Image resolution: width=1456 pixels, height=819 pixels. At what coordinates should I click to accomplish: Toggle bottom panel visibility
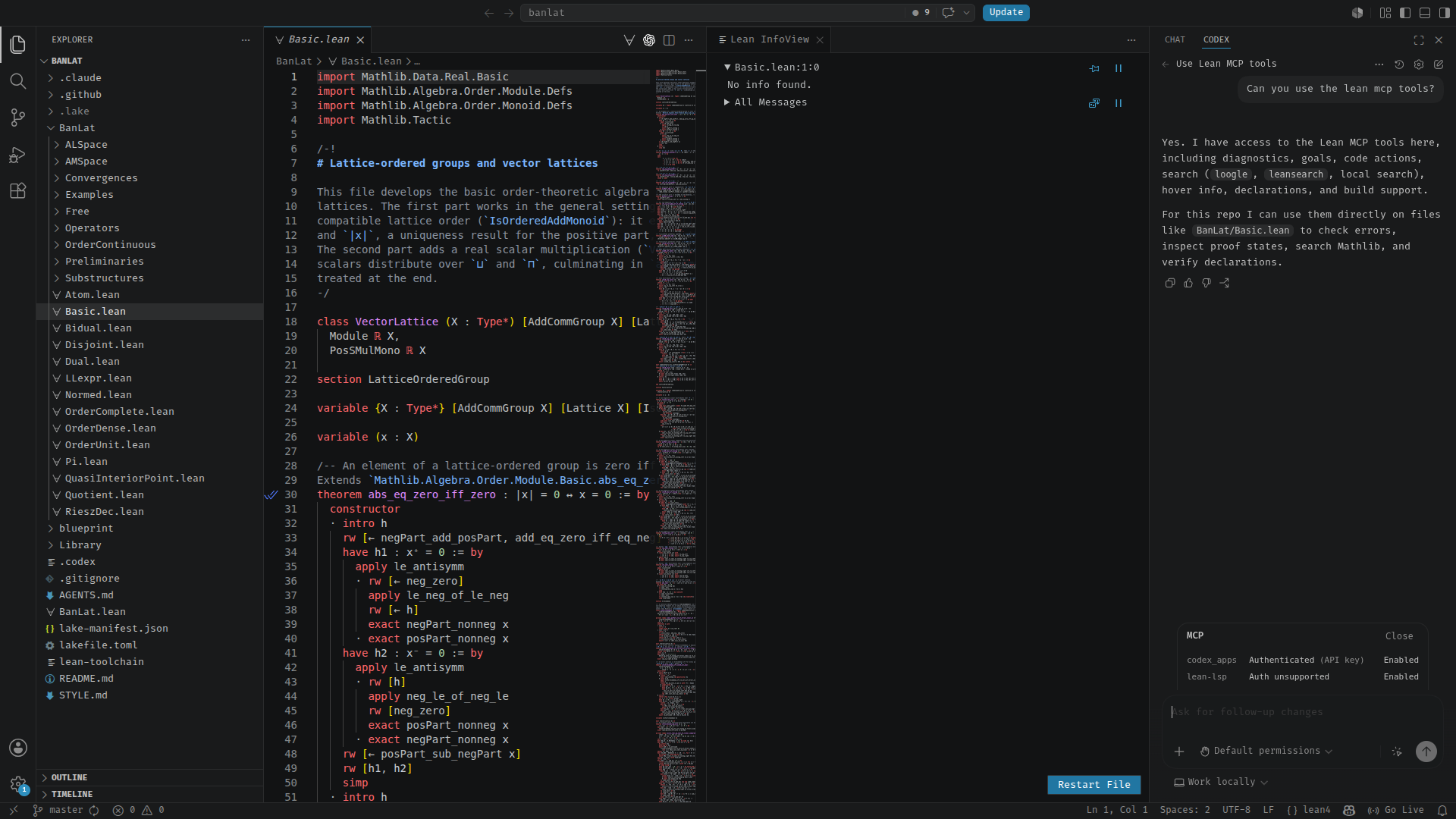click(x=1425, y=13)
